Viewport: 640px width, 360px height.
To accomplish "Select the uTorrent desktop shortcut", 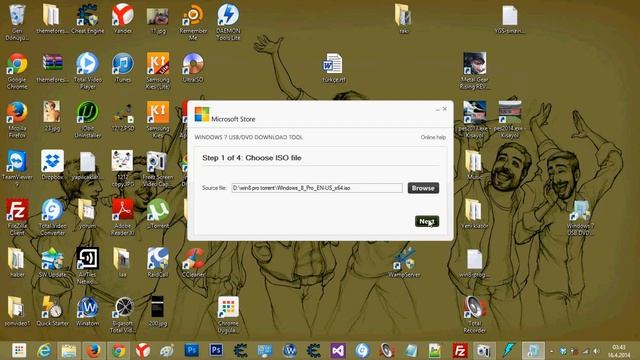I will [158, 214].
